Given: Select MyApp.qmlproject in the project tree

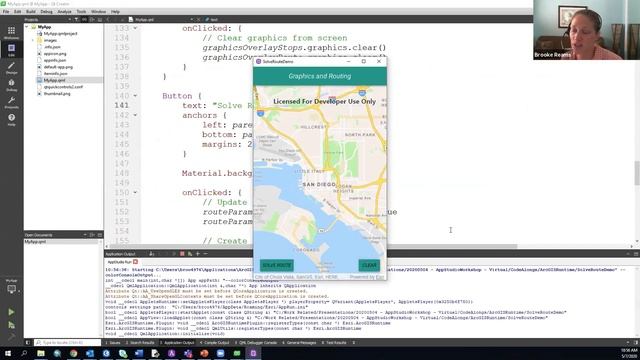Looking at the screenshot, I should click(60, 34).
